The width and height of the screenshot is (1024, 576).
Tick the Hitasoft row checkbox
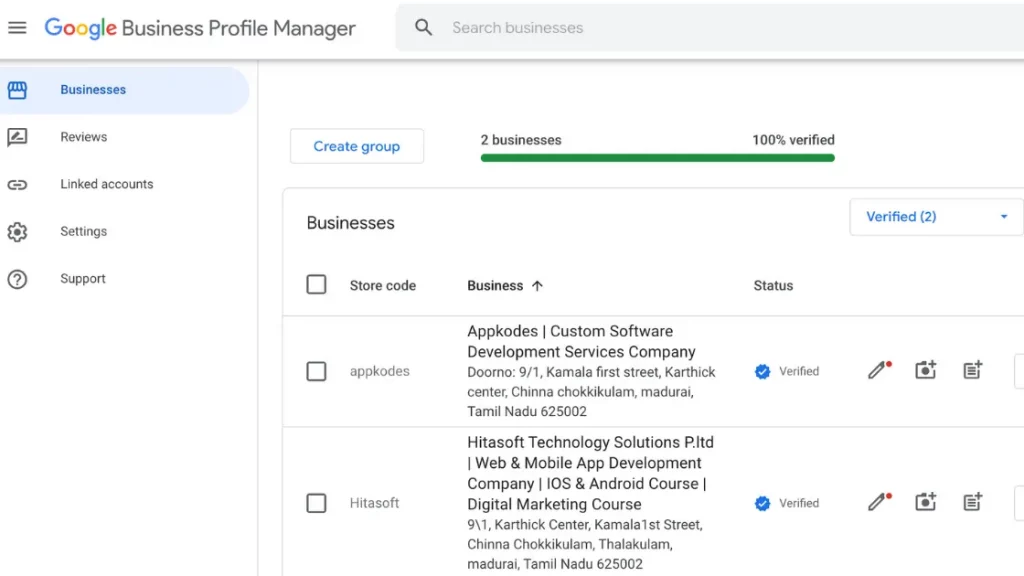[316, 503]
